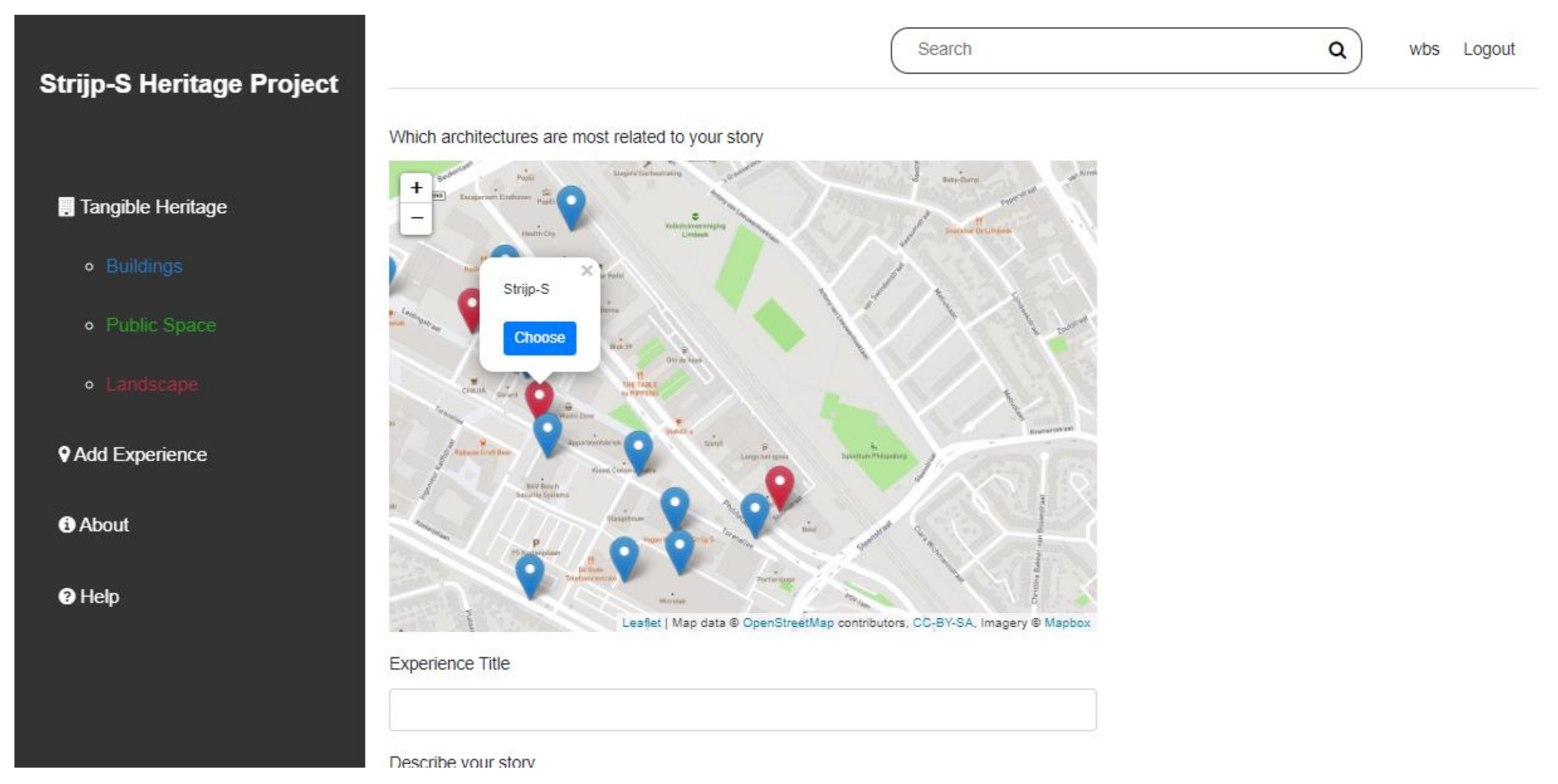Click the Logout link
The height and width of the screenshot is (784, 1558).
pyautogui.click(x=1489, y=50)
